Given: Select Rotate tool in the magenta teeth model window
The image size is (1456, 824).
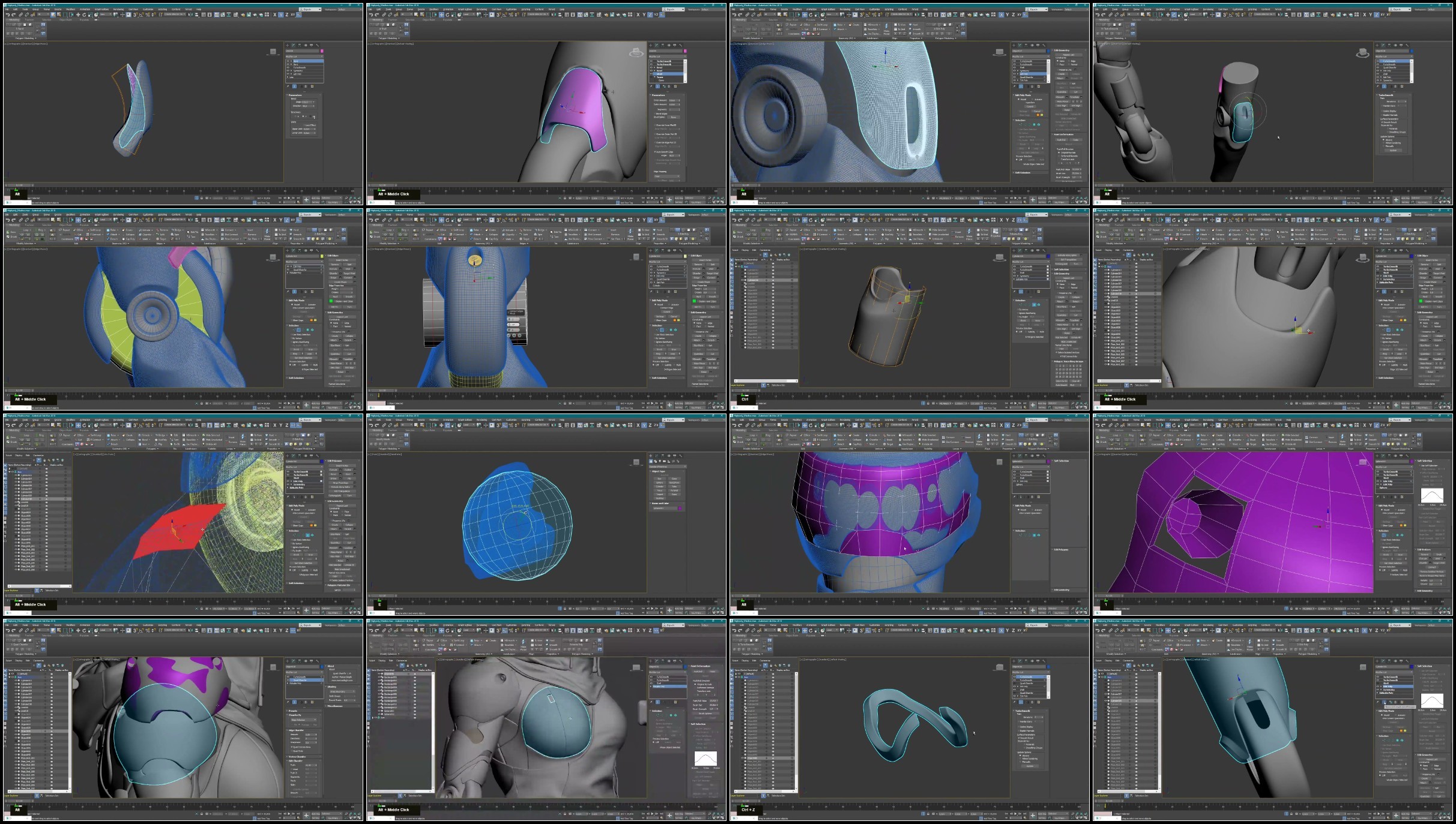Looking at the screenshot, I should click(811, 426).
